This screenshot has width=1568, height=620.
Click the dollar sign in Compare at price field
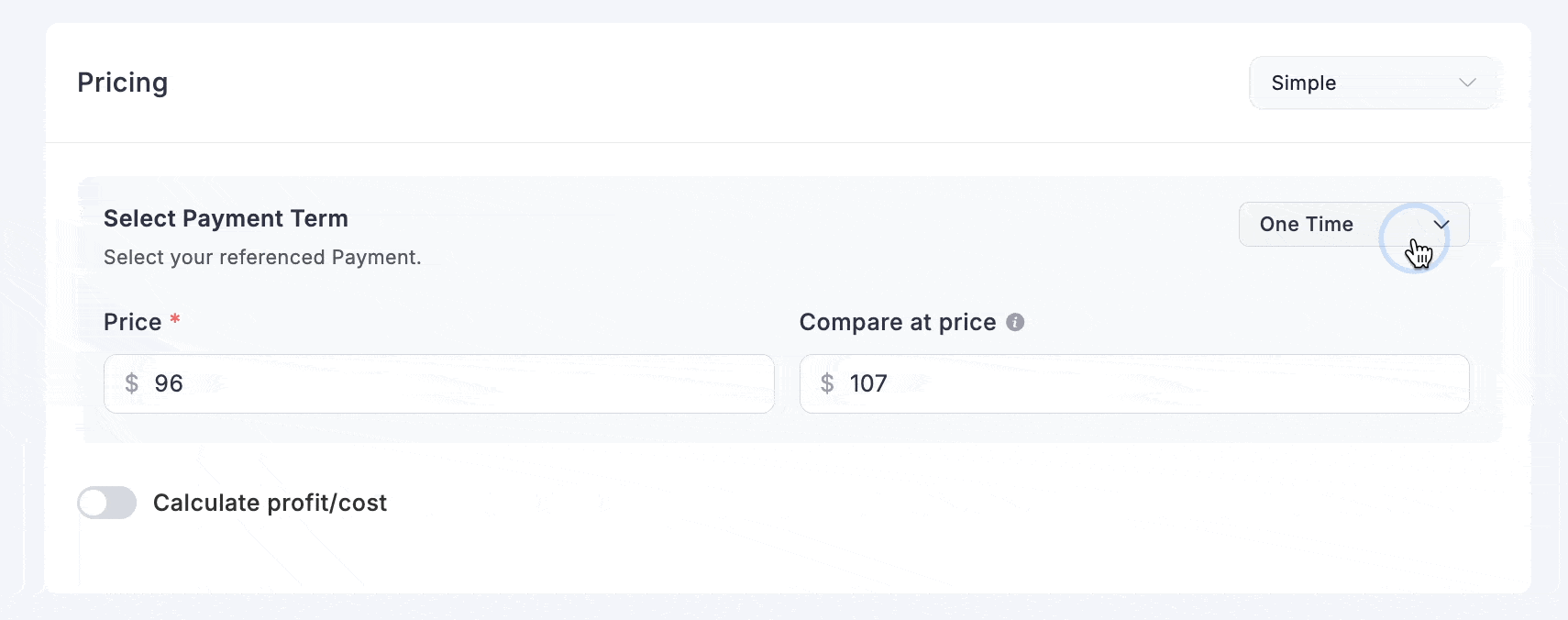coord(827,383)
